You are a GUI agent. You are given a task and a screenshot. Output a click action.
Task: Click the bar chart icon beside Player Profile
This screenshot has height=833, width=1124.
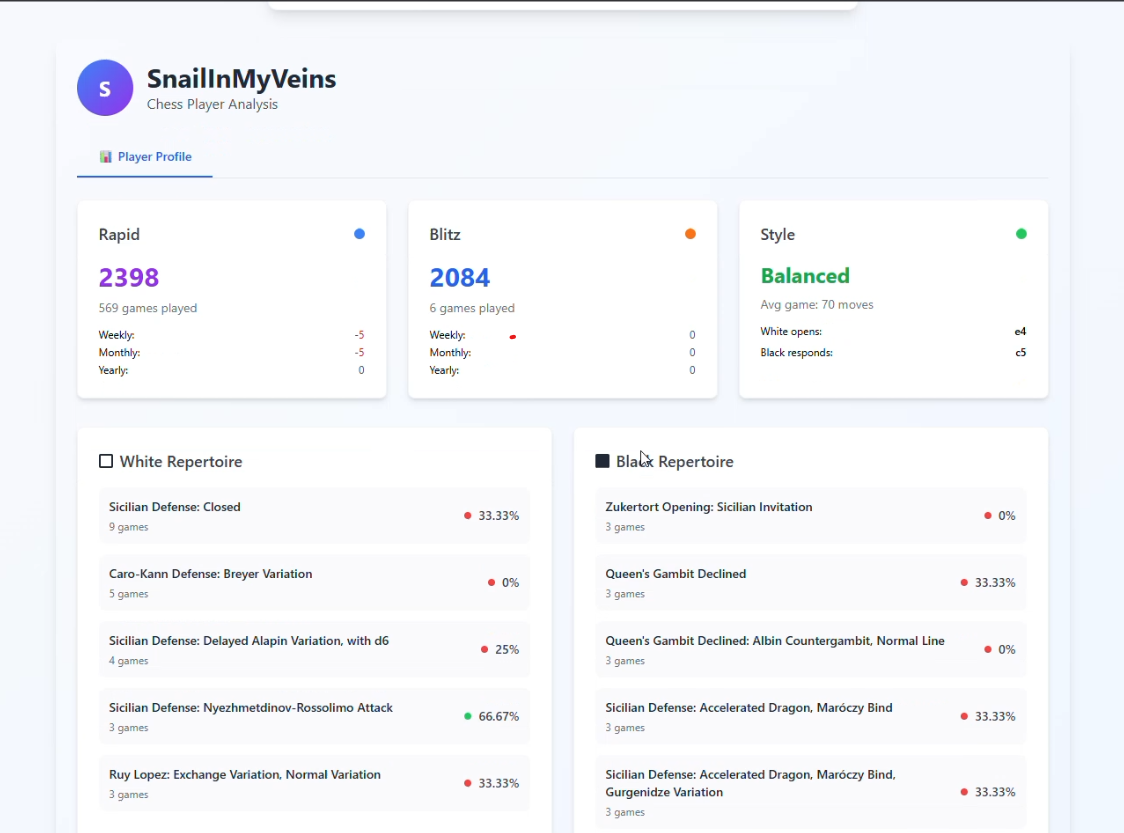pos(105,157)
